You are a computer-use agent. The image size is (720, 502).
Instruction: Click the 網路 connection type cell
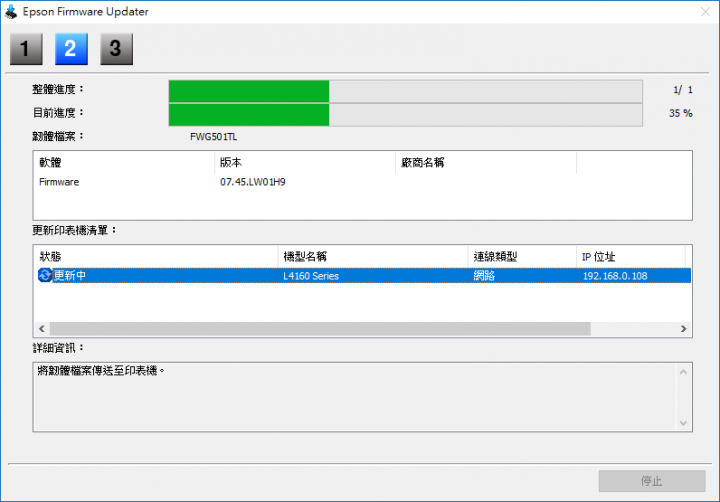coord(484,275)
